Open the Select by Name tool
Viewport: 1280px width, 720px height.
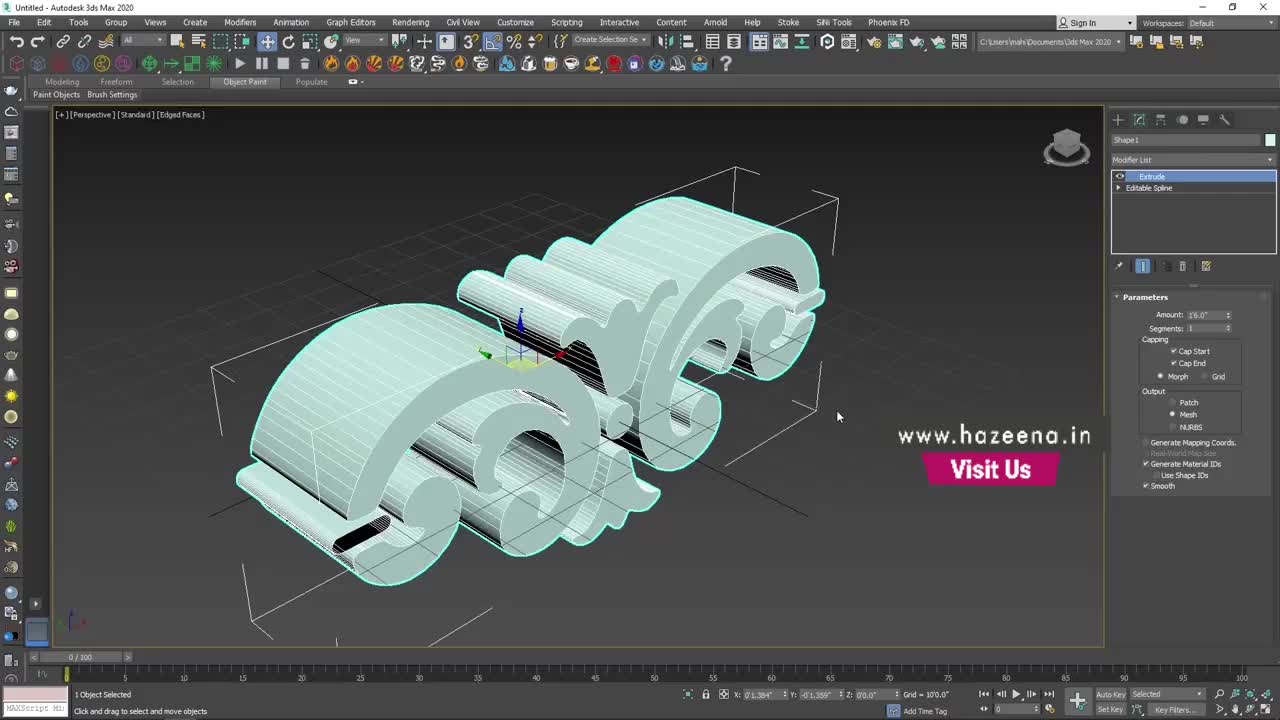198,41
